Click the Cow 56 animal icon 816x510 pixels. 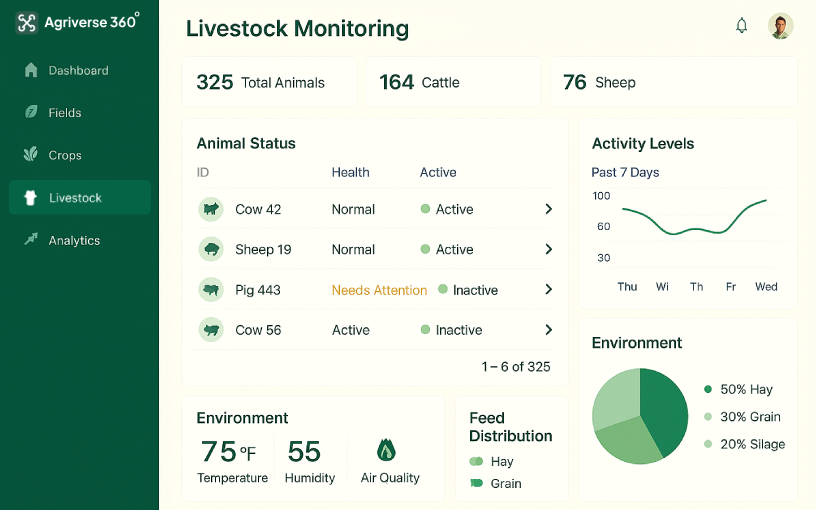(x=210, y=330)
